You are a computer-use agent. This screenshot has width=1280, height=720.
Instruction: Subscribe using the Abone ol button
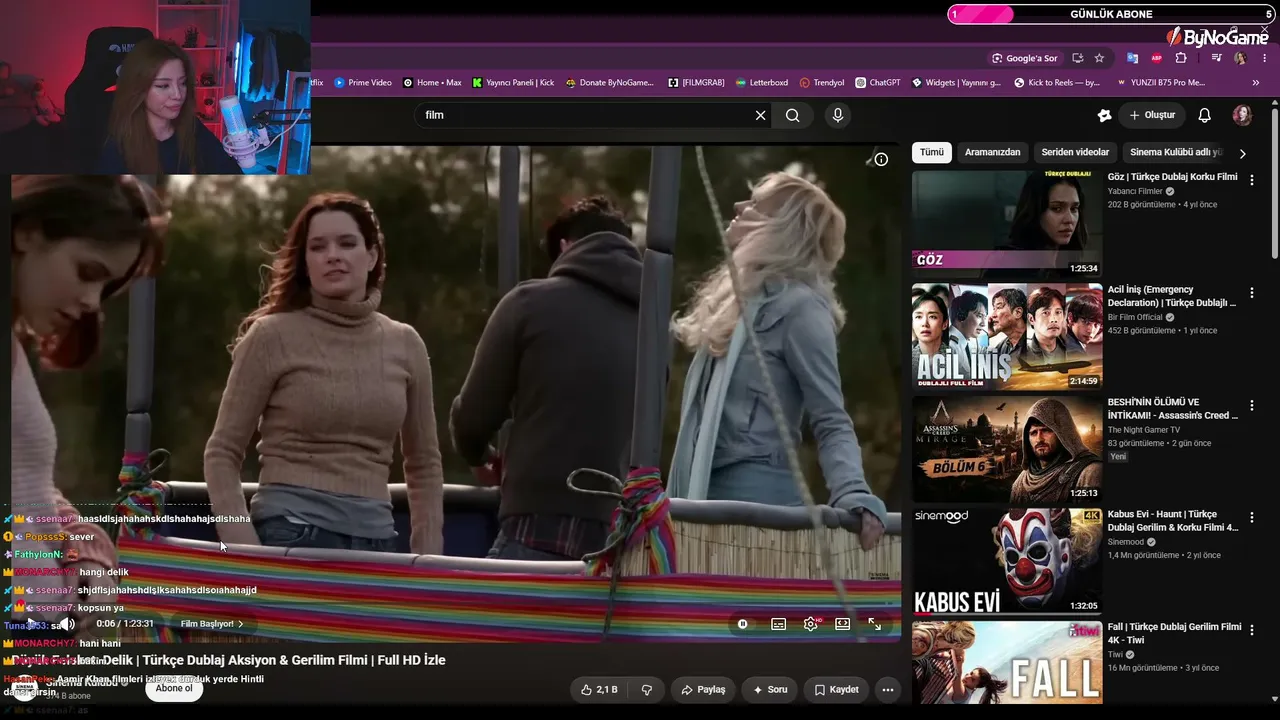174,689
